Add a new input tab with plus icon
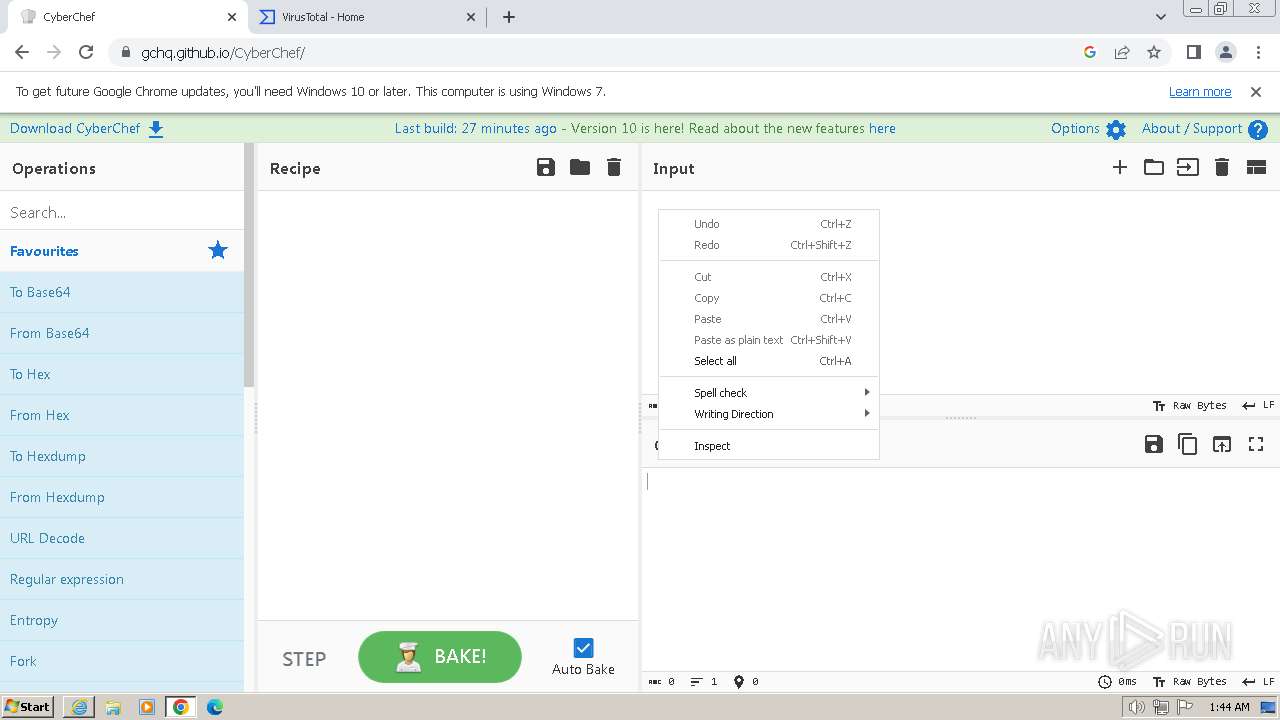Image resolution: width=1280 pixels, height=720 pixels. click(x=1120, y=168)
